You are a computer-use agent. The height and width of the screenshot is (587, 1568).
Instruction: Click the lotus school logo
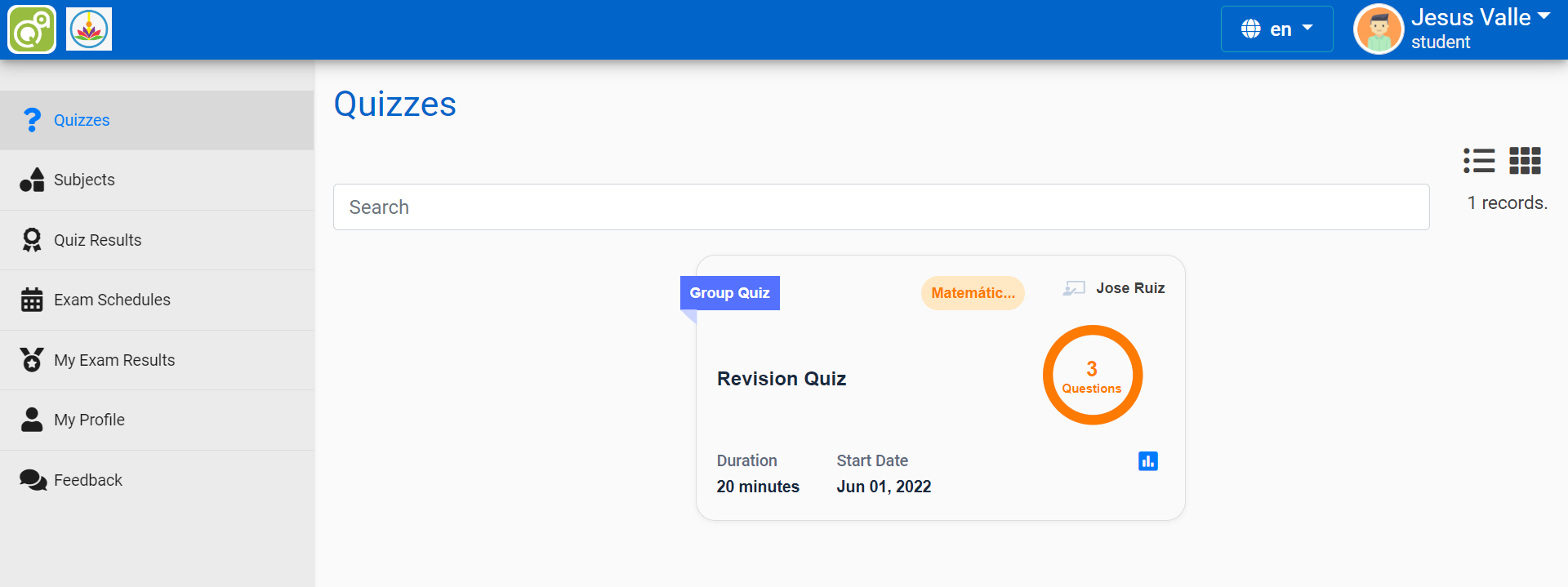coord(89,29)
